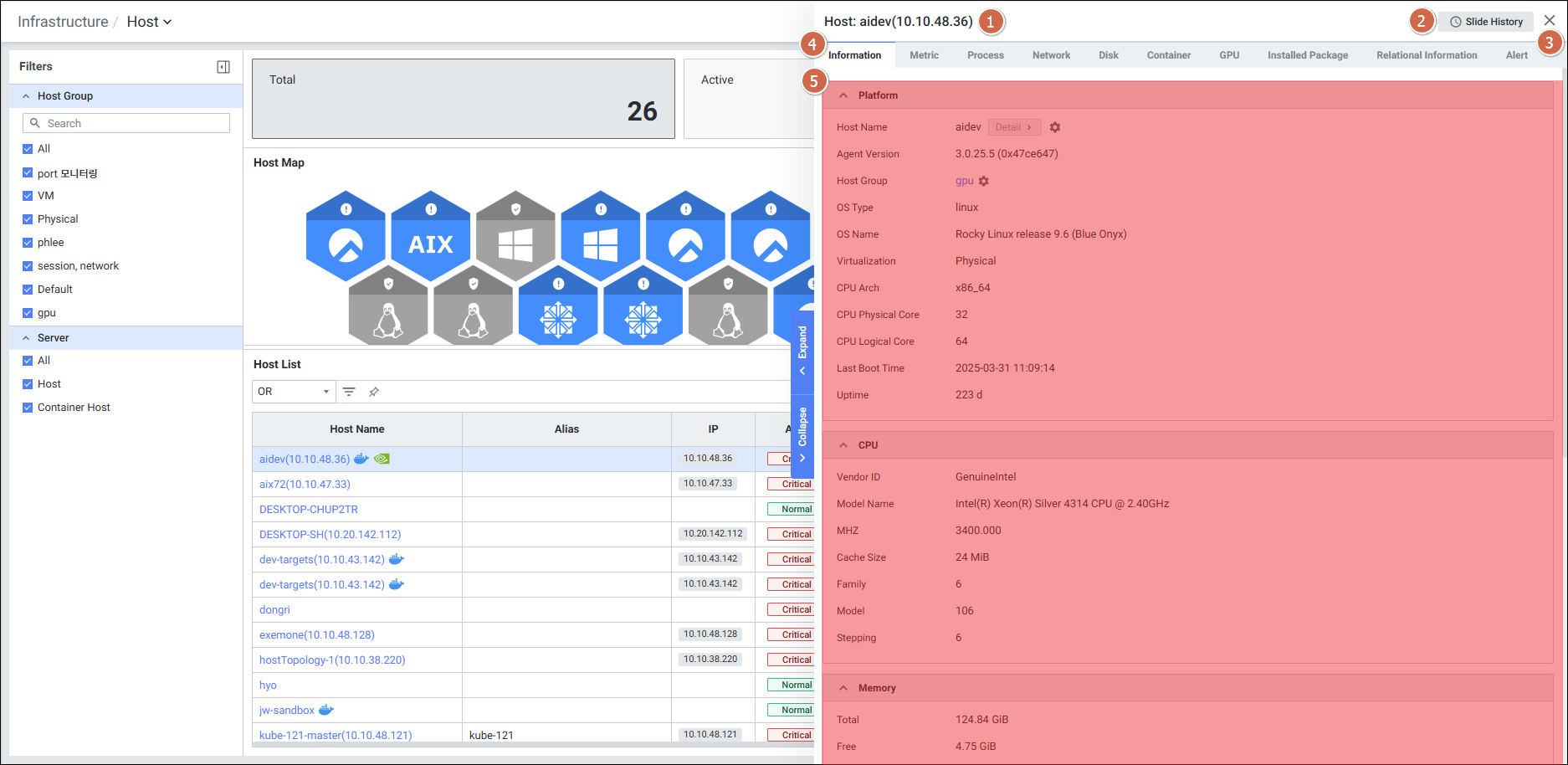This screenshot has height=765, width=1568.
Task: Switch to the Metric tab
Action: tap(924, 55)
